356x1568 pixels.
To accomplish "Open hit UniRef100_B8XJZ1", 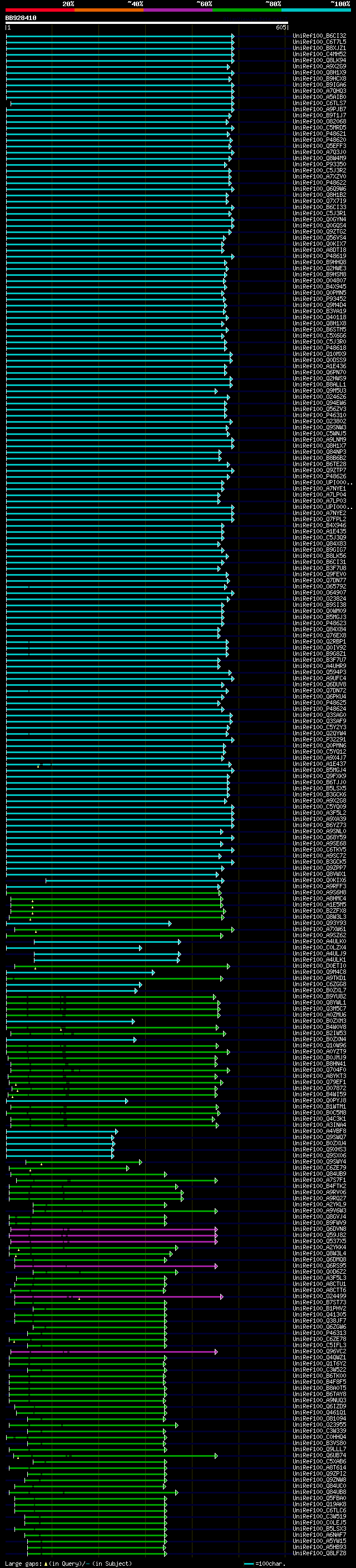I will click(x=319, y=48).
